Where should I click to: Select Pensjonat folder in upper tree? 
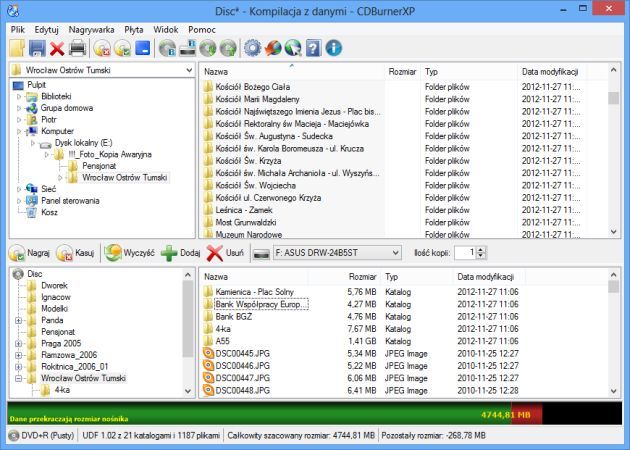99,166
